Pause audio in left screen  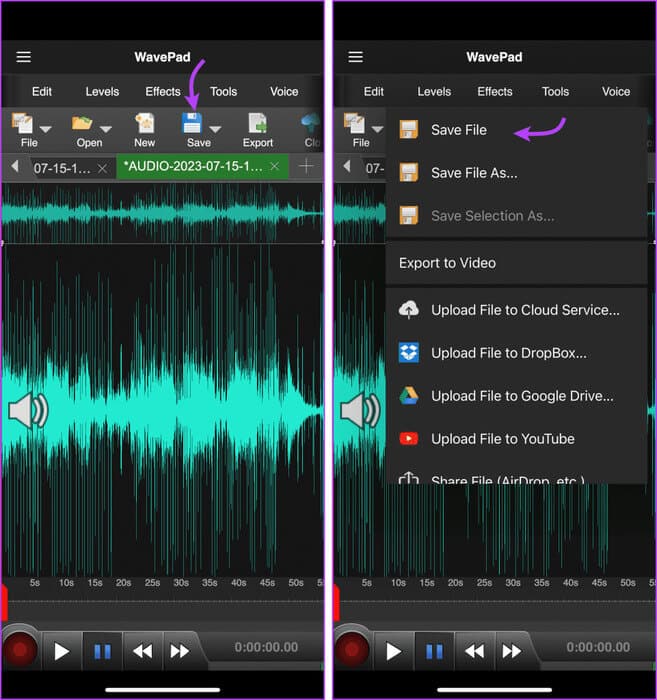(102, 651)
